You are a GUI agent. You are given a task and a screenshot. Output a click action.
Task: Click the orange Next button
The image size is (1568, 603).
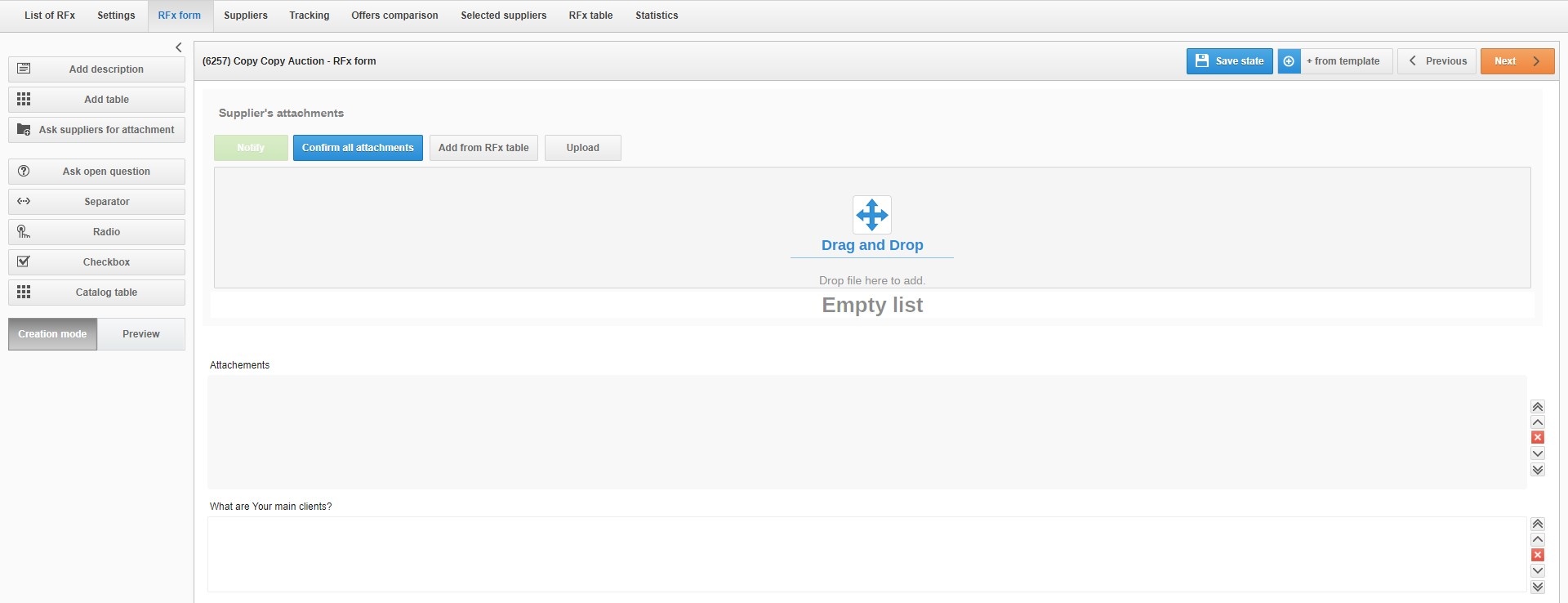(x=1517, y=61)
